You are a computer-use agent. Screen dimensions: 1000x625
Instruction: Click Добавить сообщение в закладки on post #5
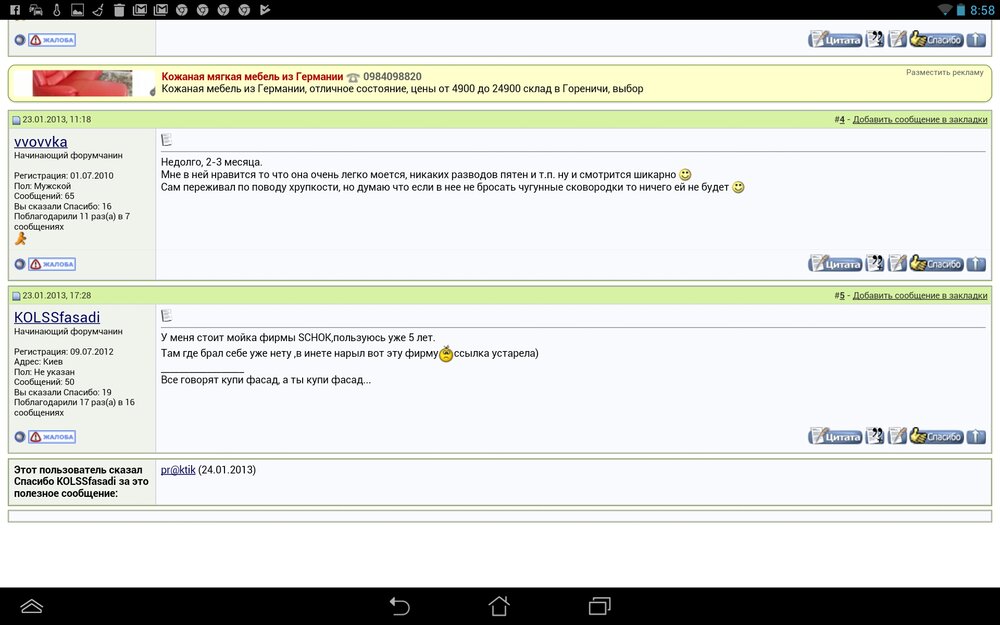(x=922, y=294)
